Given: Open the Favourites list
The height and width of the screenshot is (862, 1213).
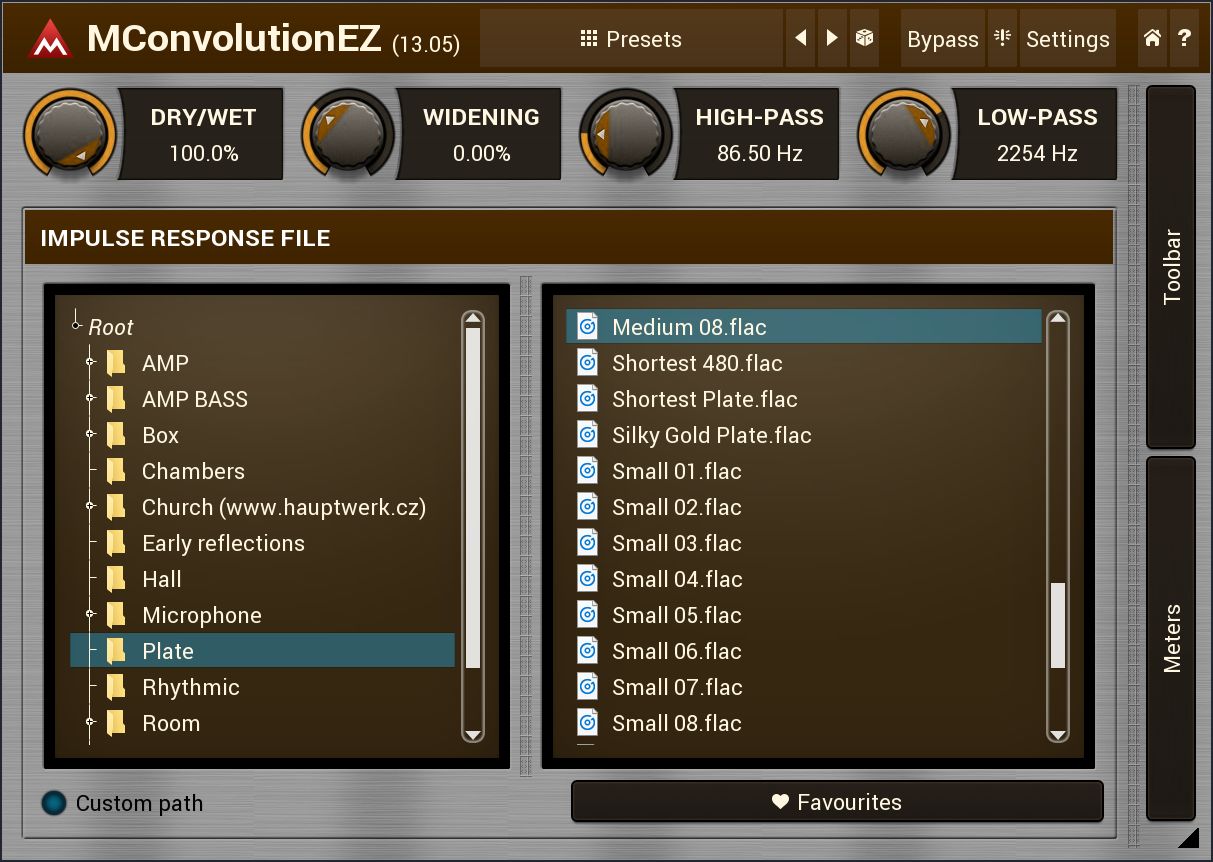Looking at the screenshot, I should [x=836, y=801].
